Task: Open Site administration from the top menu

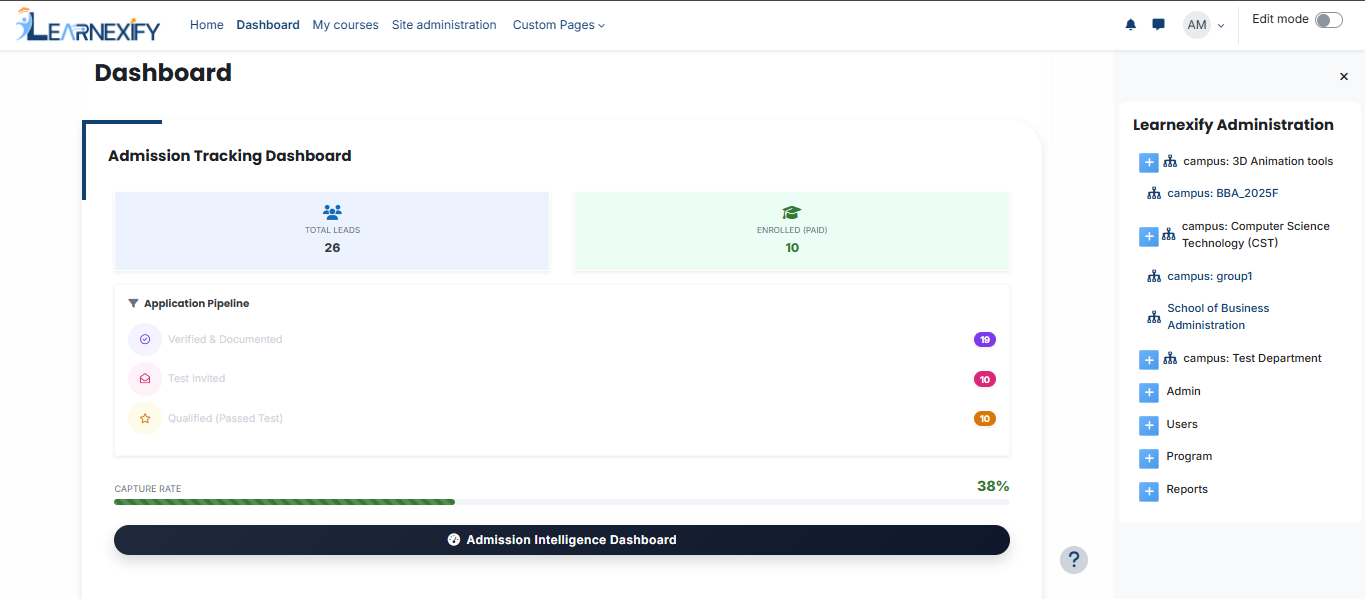Action: [x=444, y=25]
